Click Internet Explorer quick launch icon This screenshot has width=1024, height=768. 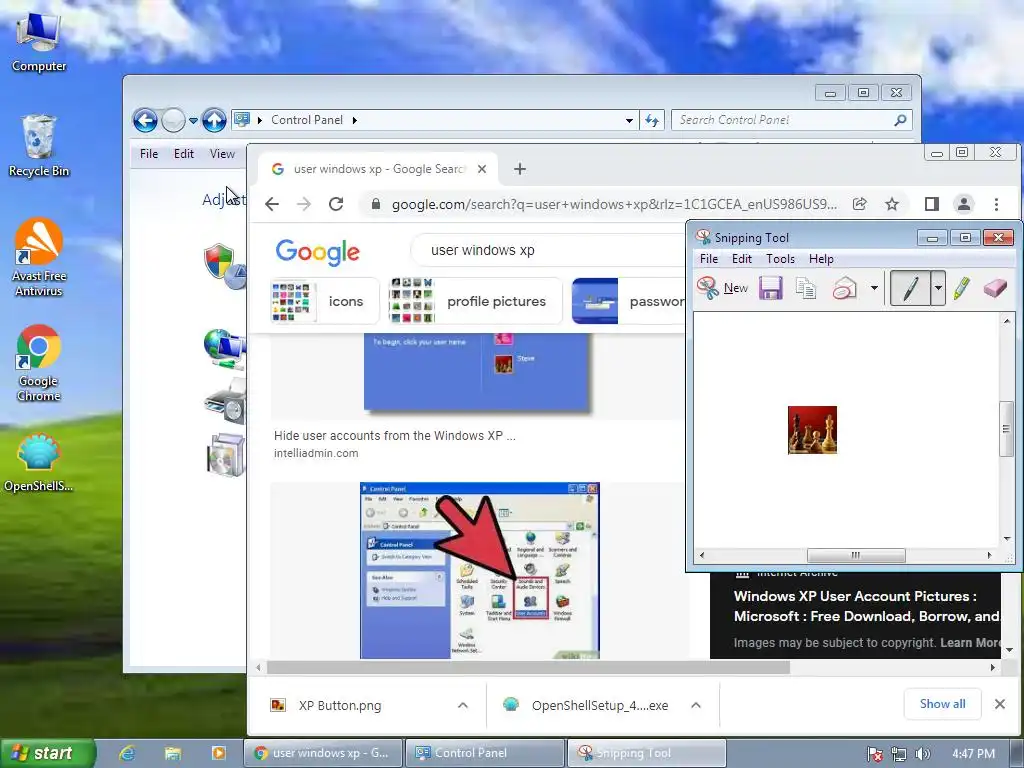pyautogui.click(x=127, y=753)
